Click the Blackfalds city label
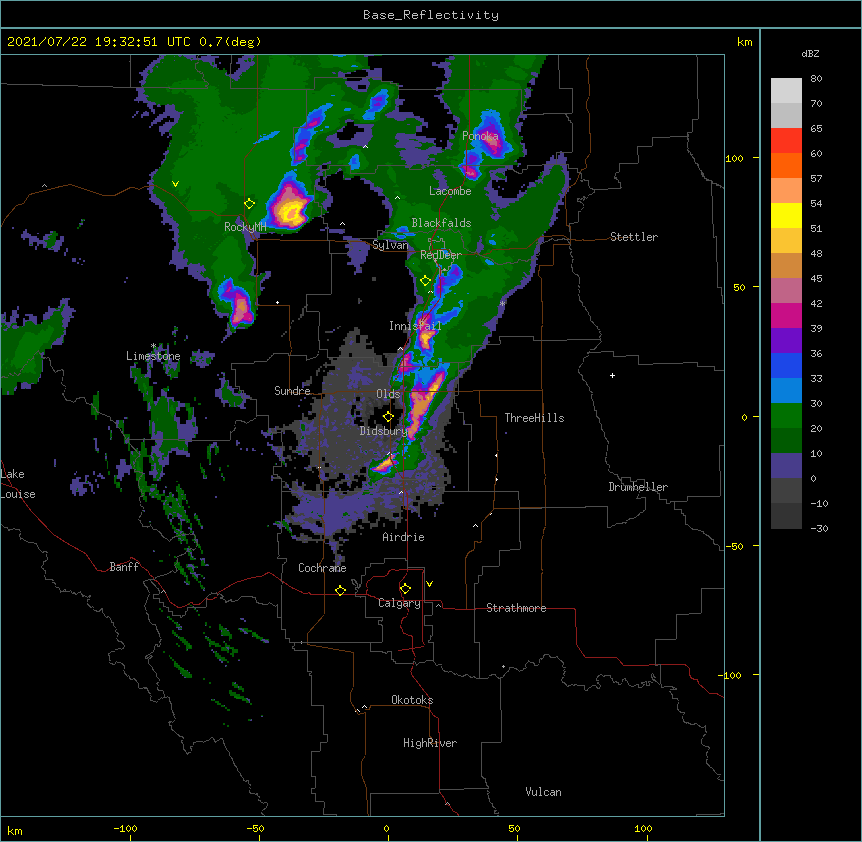 coord(441,223)
